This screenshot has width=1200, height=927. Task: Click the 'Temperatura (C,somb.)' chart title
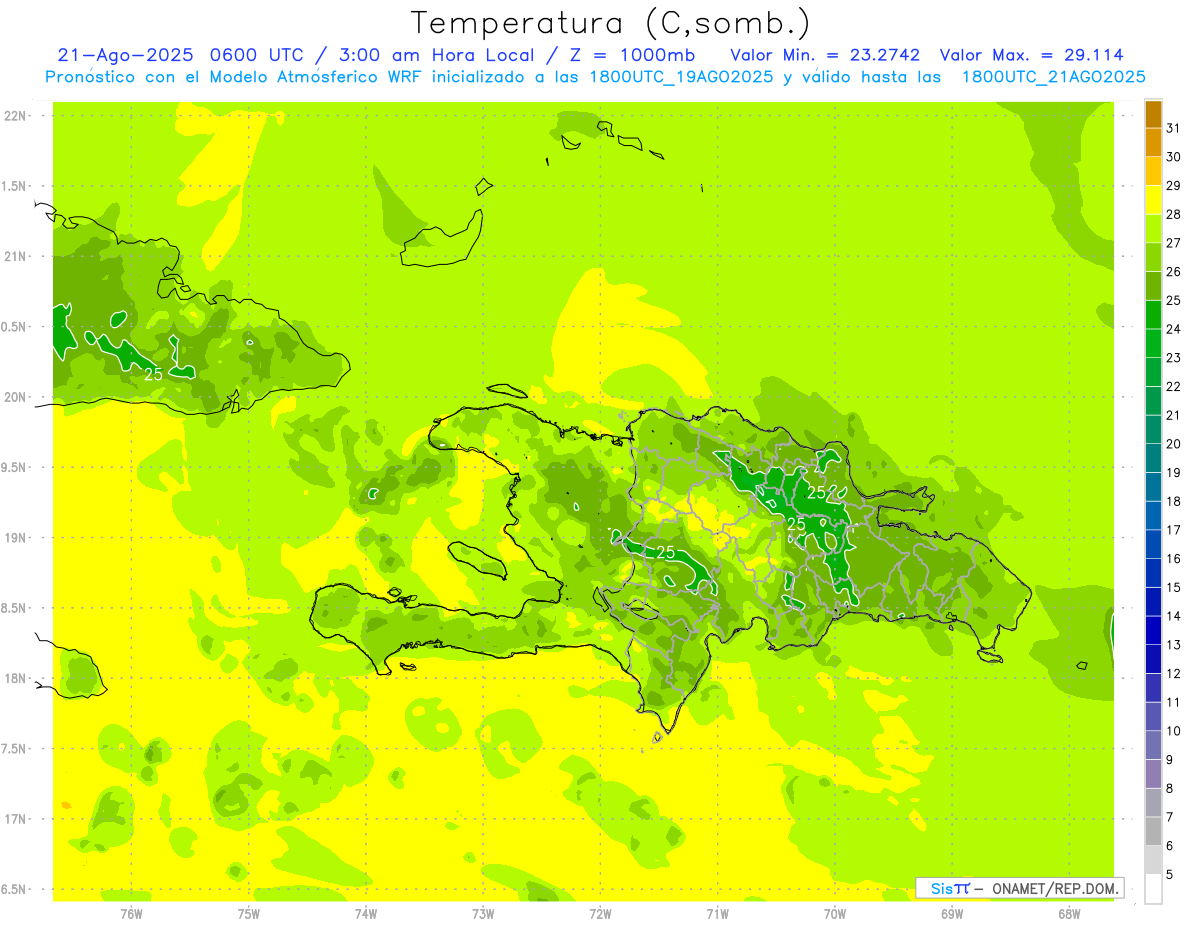pyautogui.click(x=610, y=23)
